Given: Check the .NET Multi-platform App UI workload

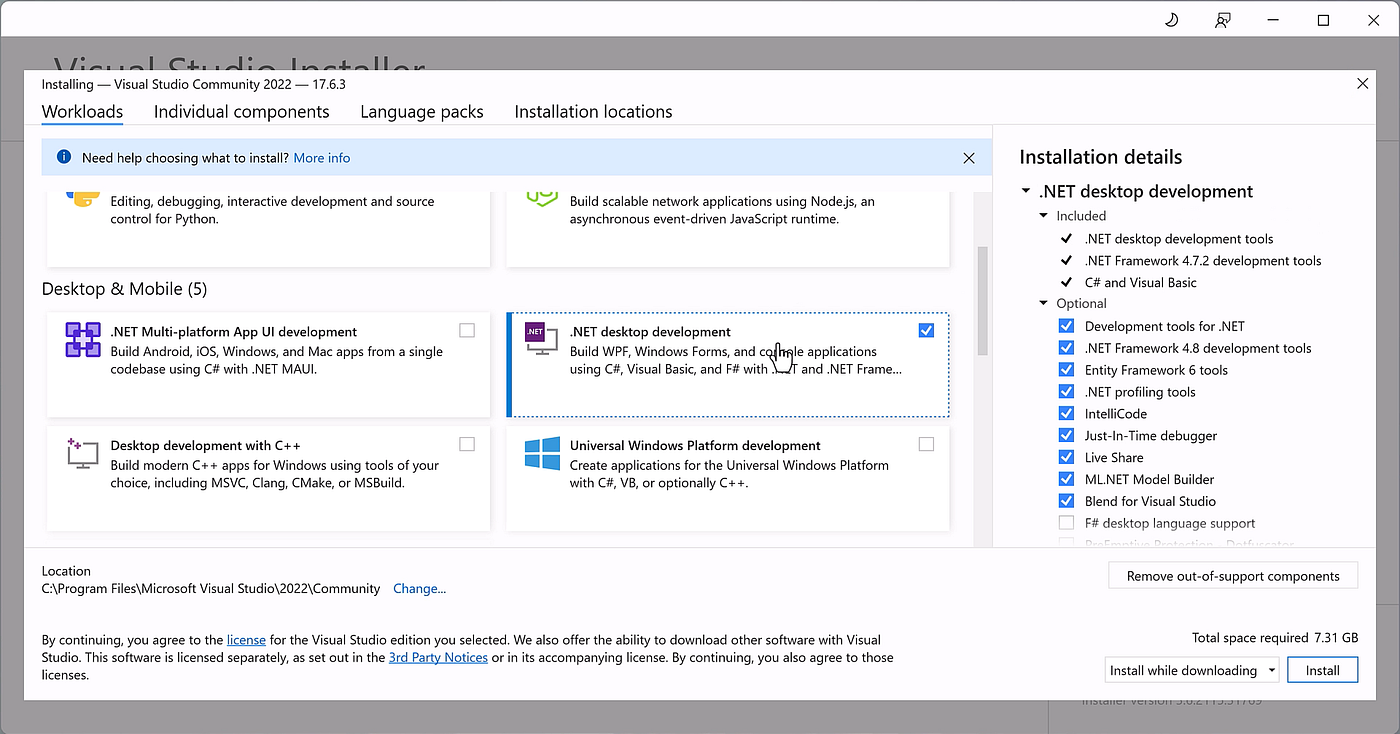Looking at the screenshot, I should [467, 330].
